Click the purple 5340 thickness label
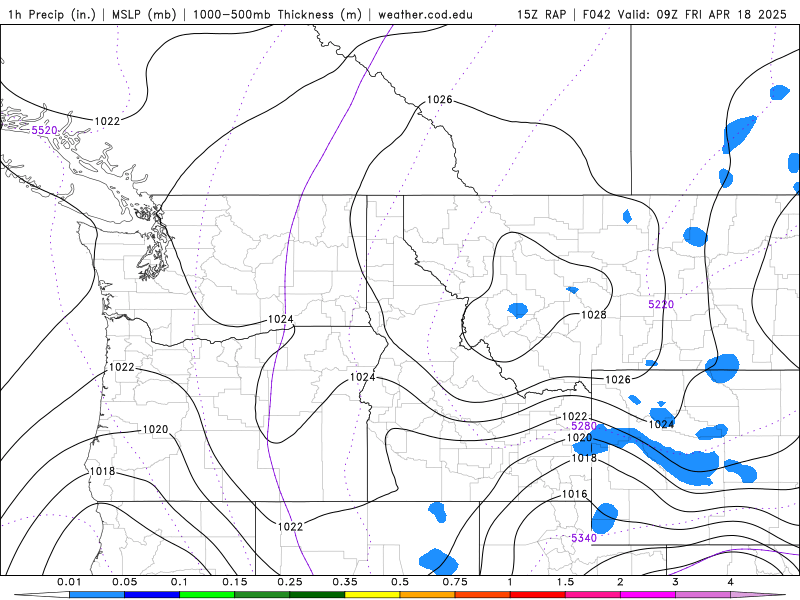Screen dimensions: 800x600 click(x=584, y=538)
